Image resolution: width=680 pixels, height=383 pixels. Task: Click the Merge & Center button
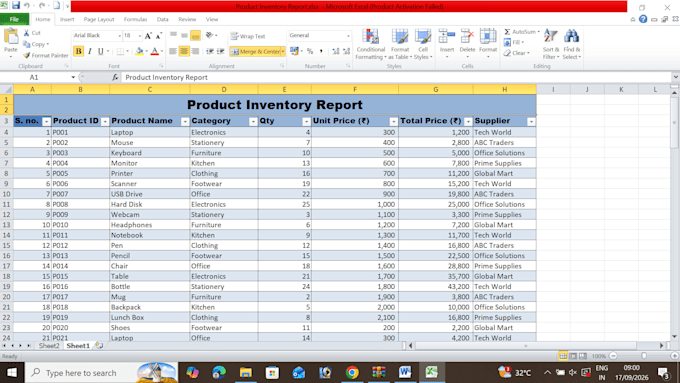pyautogui.click(x=255, y=52)
